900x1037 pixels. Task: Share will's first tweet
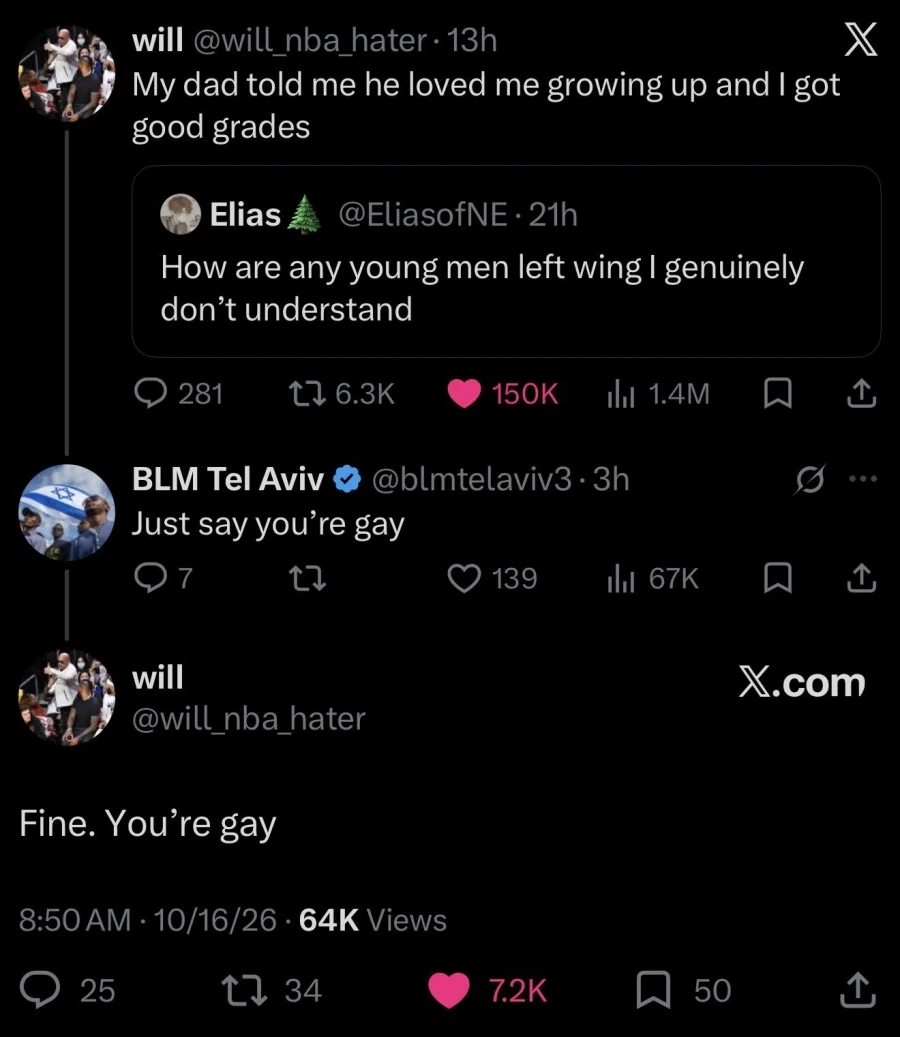[862, 394]
